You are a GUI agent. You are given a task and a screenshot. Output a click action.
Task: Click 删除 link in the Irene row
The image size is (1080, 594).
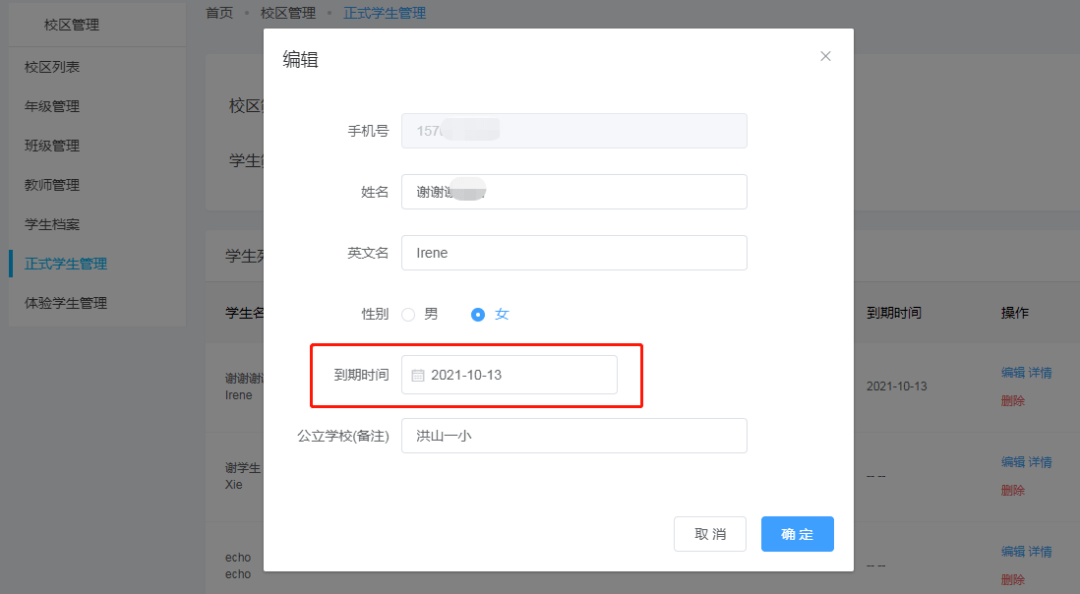pos(1013,400)
